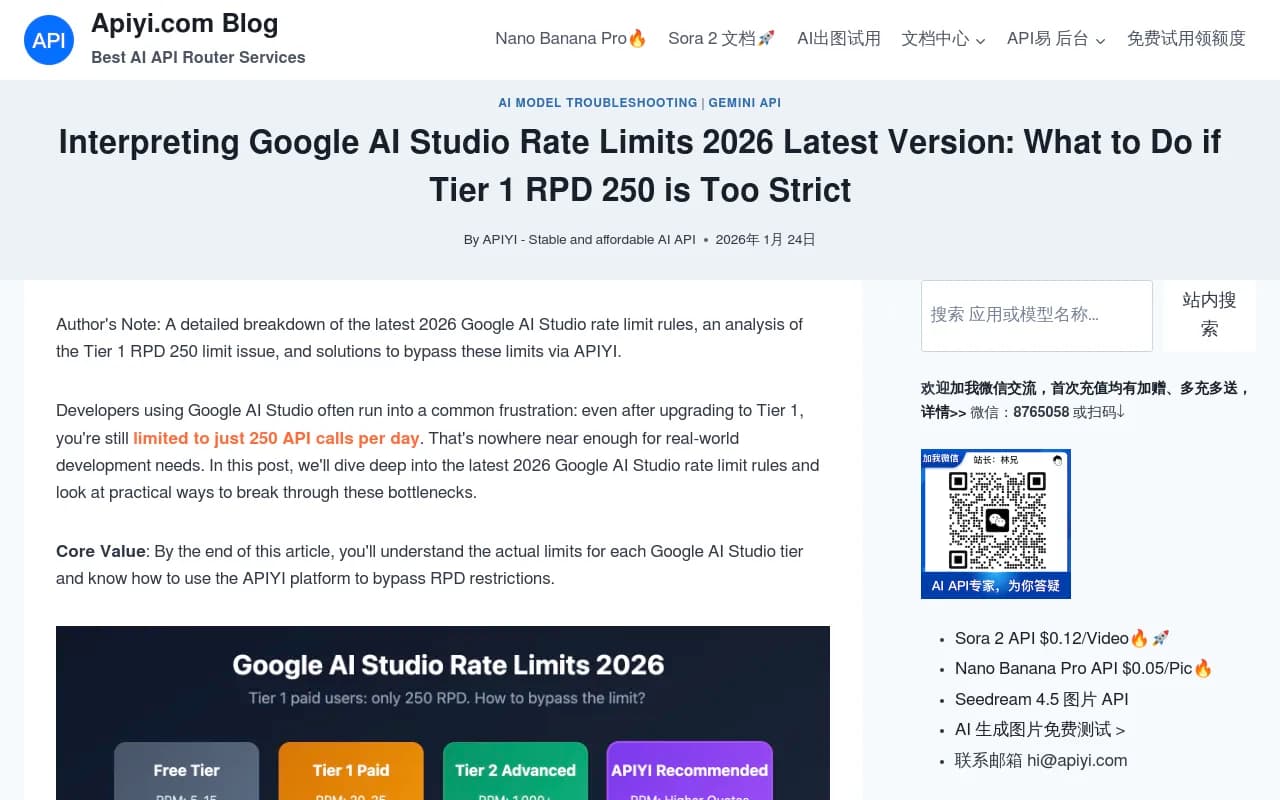Select the AI出图试用 menu item
Image resolution: width=1280 pixels, height=800 pixels.
click(839, 38)
